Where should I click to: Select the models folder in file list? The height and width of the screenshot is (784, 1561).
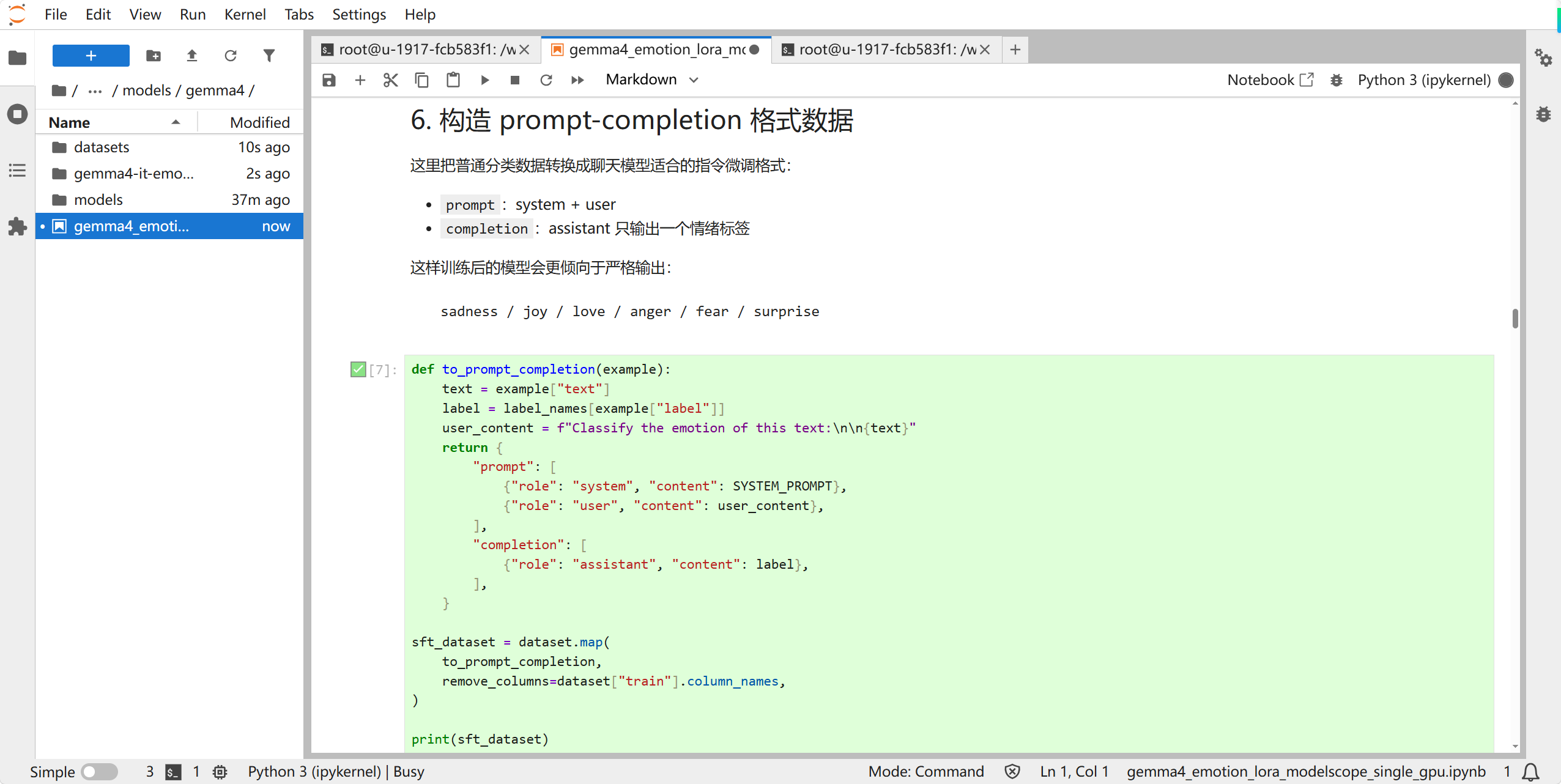click(169, 200)
